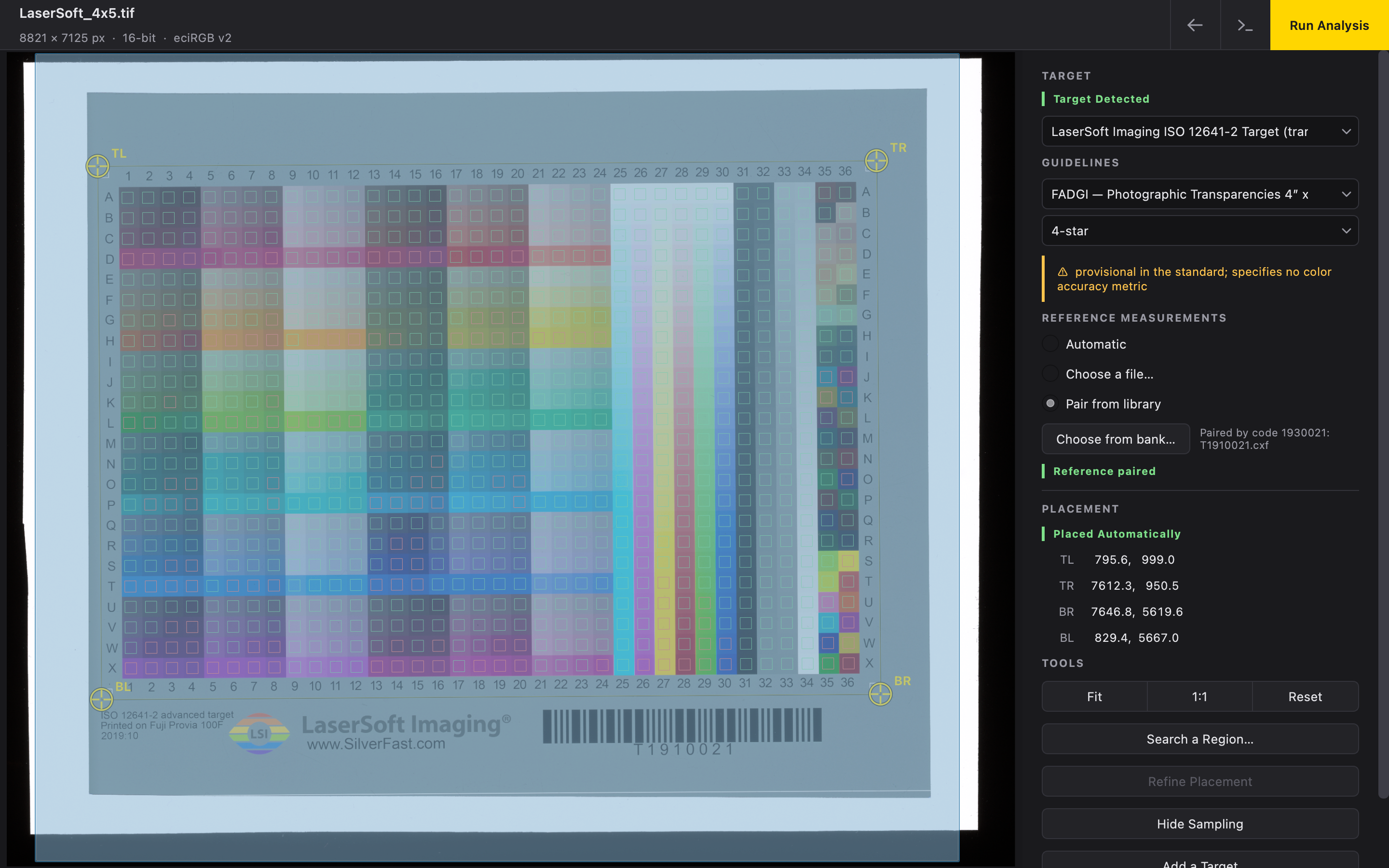Click Hide Sampling button

tap(1199, 824)
